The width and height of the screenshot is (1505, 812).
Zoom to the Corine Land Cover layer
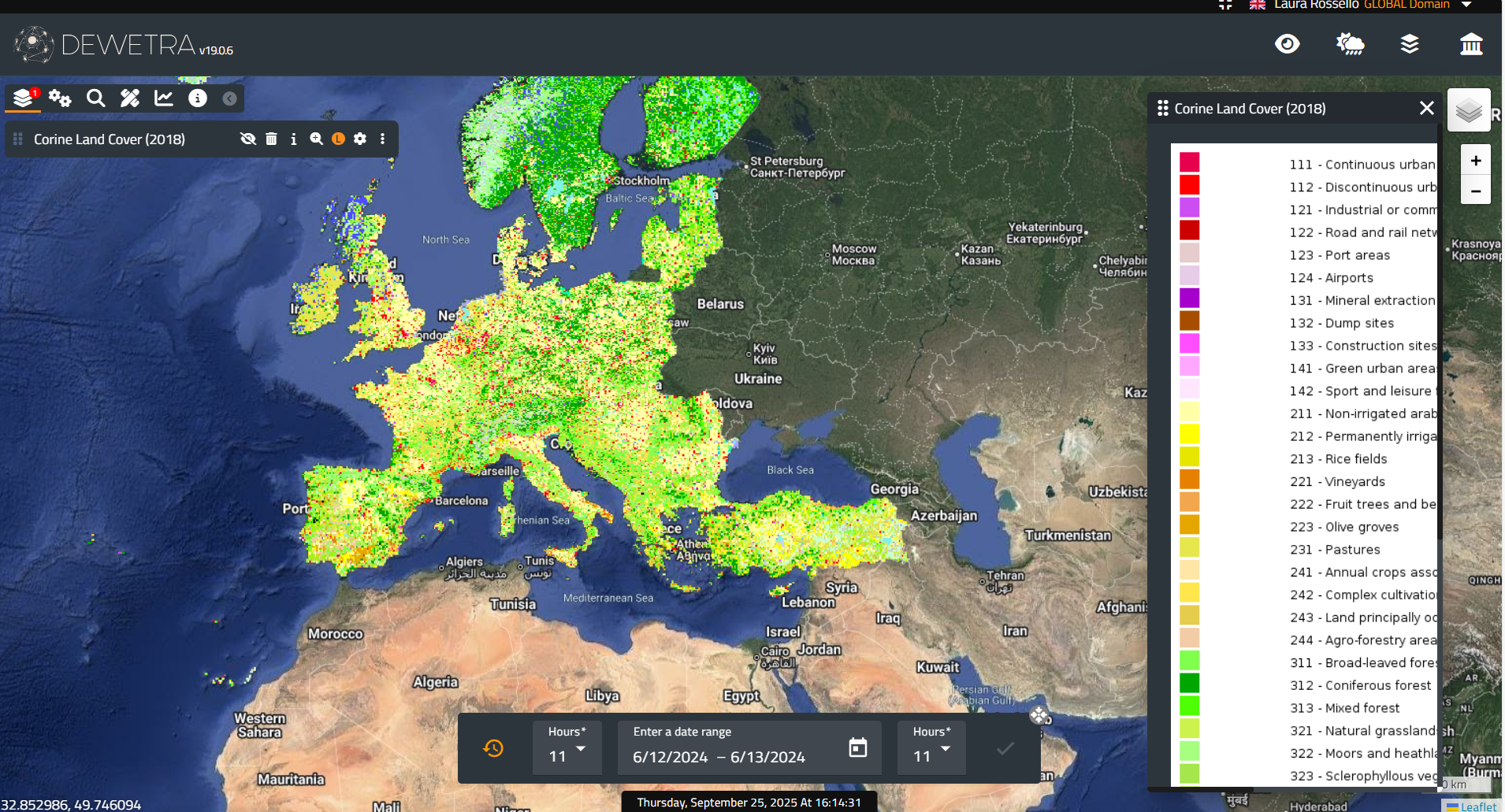click(x=316, y=139)
